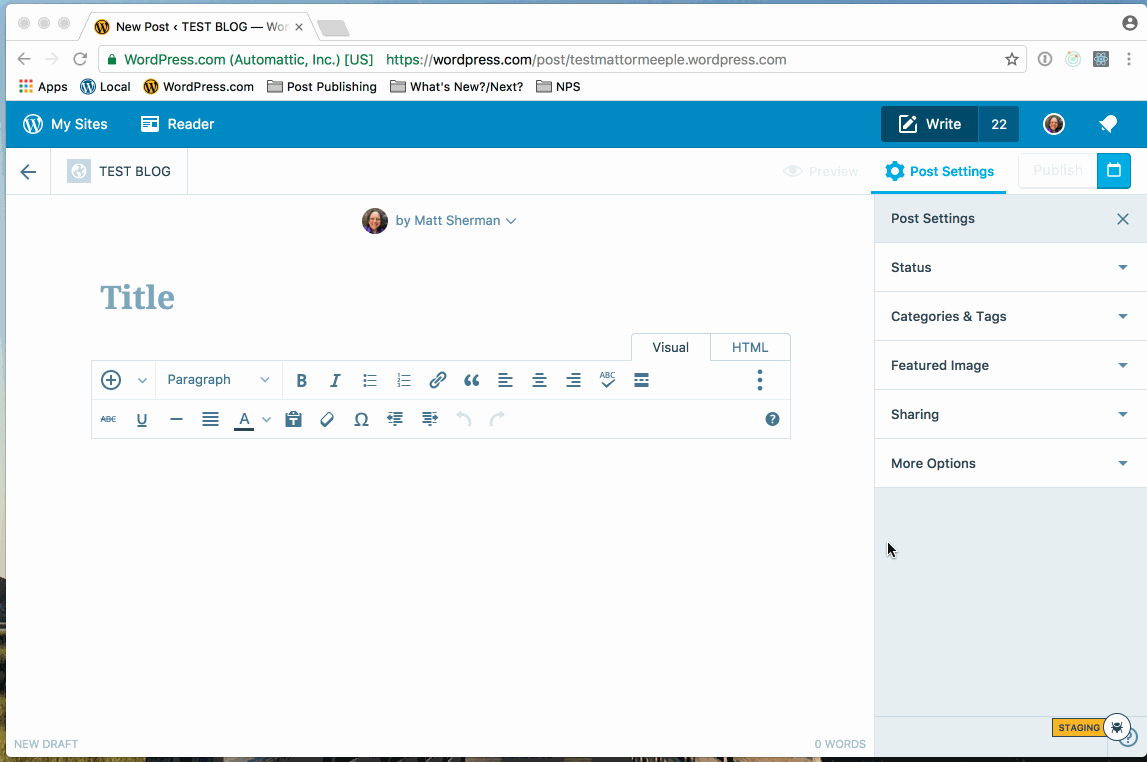
Task: Toggle paste as text
Action: [293, 419]
